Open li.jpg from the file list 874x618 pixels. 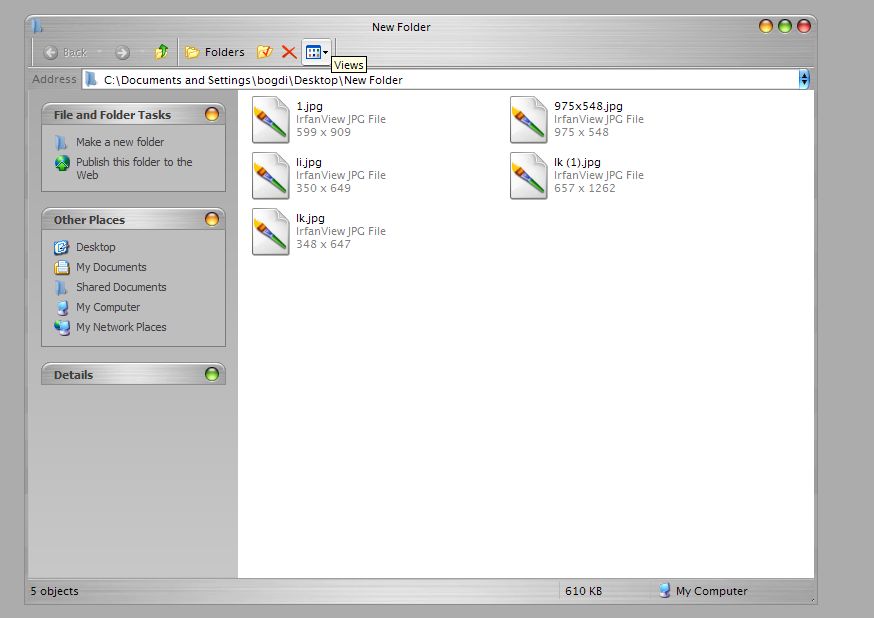point(270,175)
